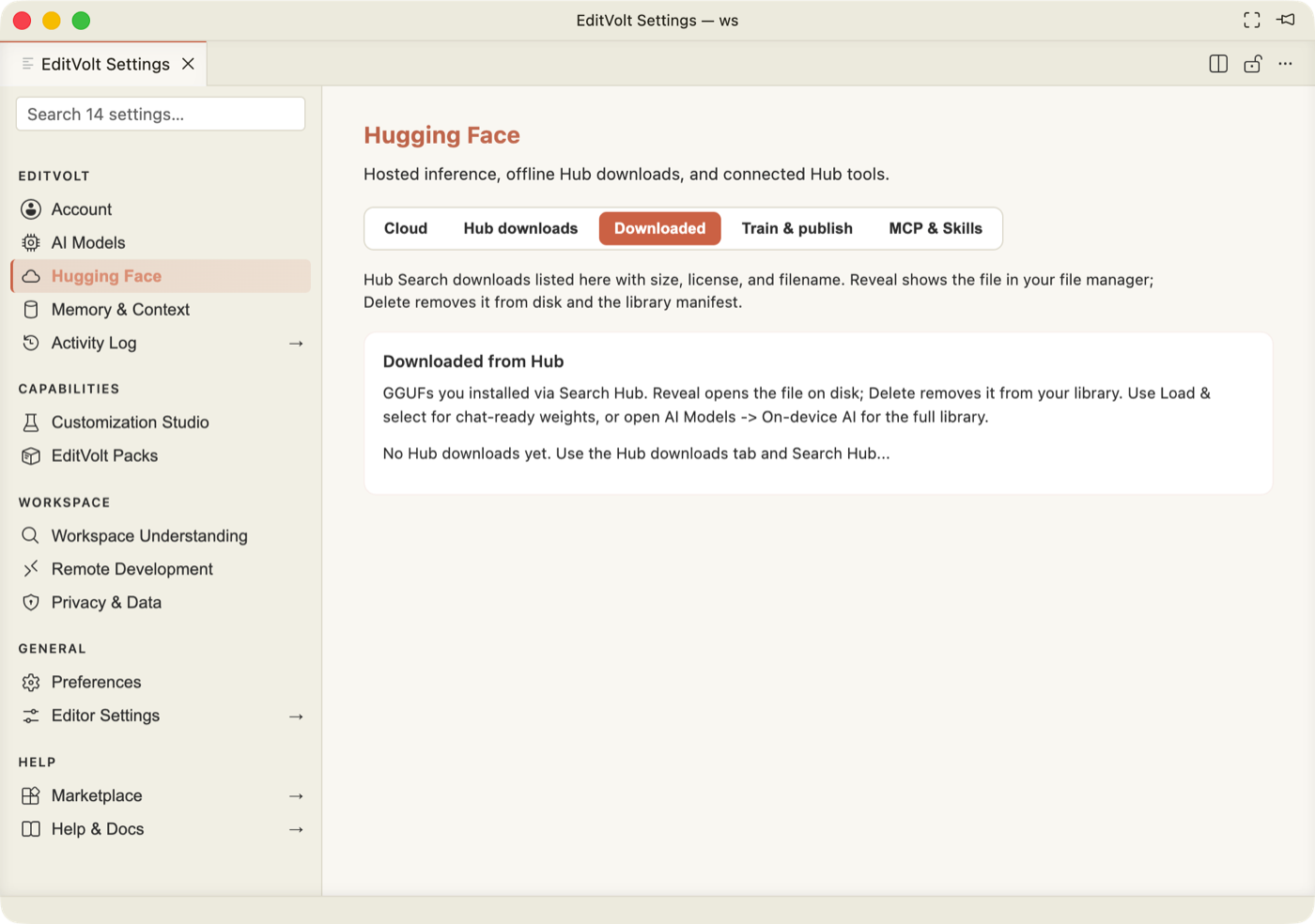Click the Activity Log history icon

point(31,343)
